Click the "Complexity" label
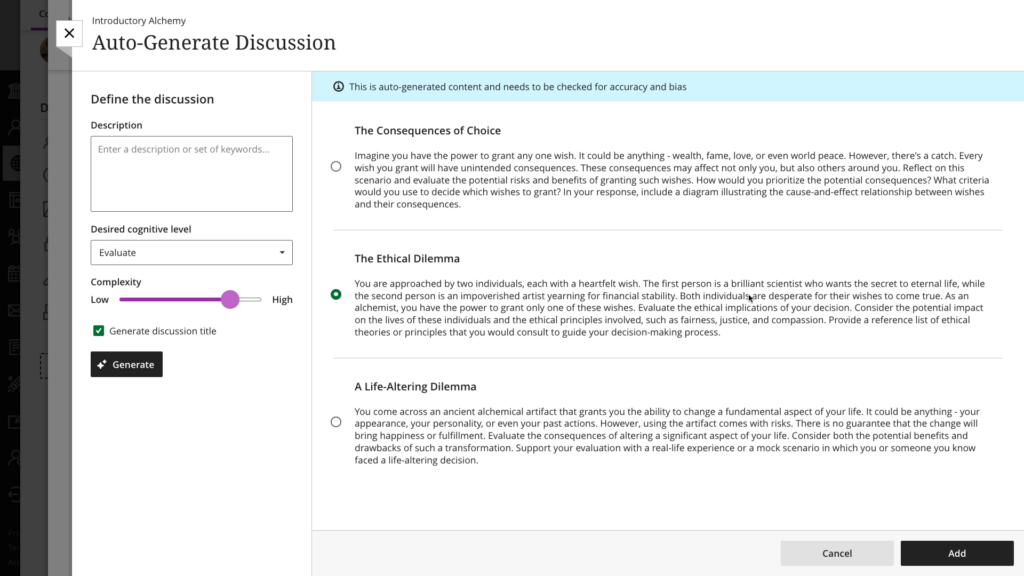This screenshot has height=576, width=1024. tap(116, 282)
